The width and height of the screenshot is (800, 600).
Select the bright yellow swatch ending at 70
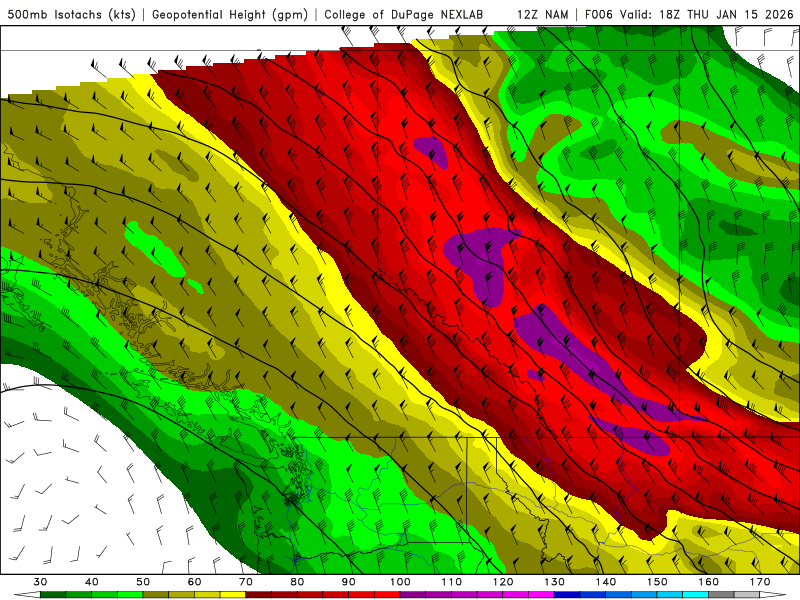tap(233, 595)
